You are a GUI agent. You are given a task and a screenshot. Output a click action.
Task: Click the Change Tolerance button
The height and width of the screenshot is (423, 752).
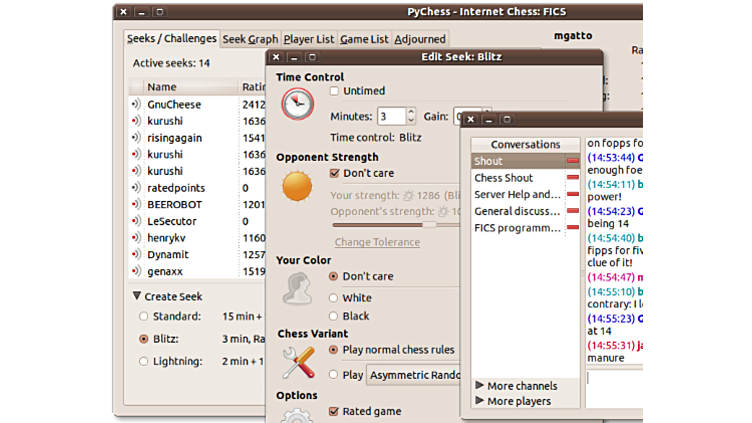coord(377,242)
